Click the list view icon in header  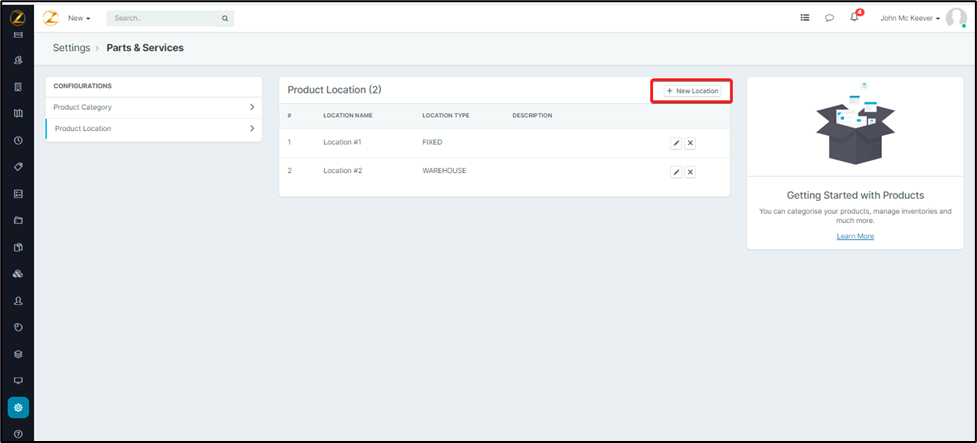click(805, 18)
